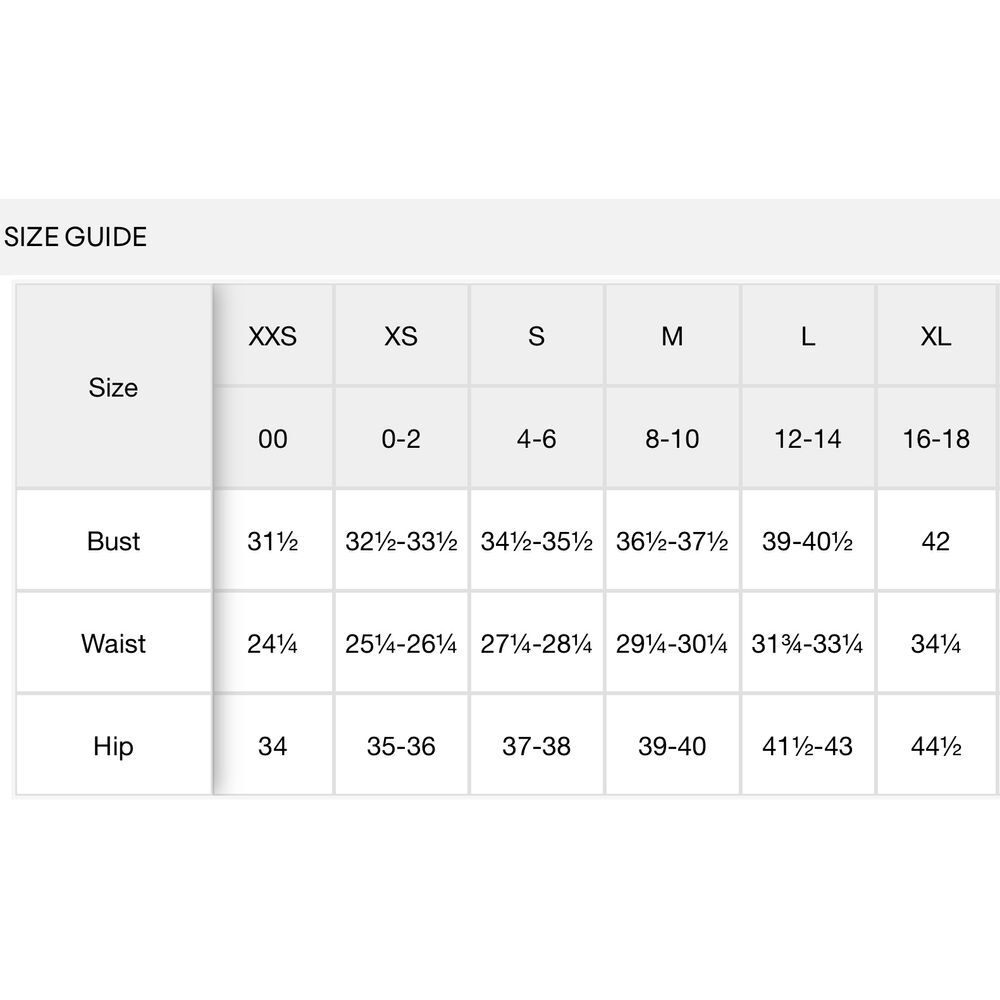This screenshot has height=1000, width=1000.
Task: Click the M size header cell
Action: 672,335
